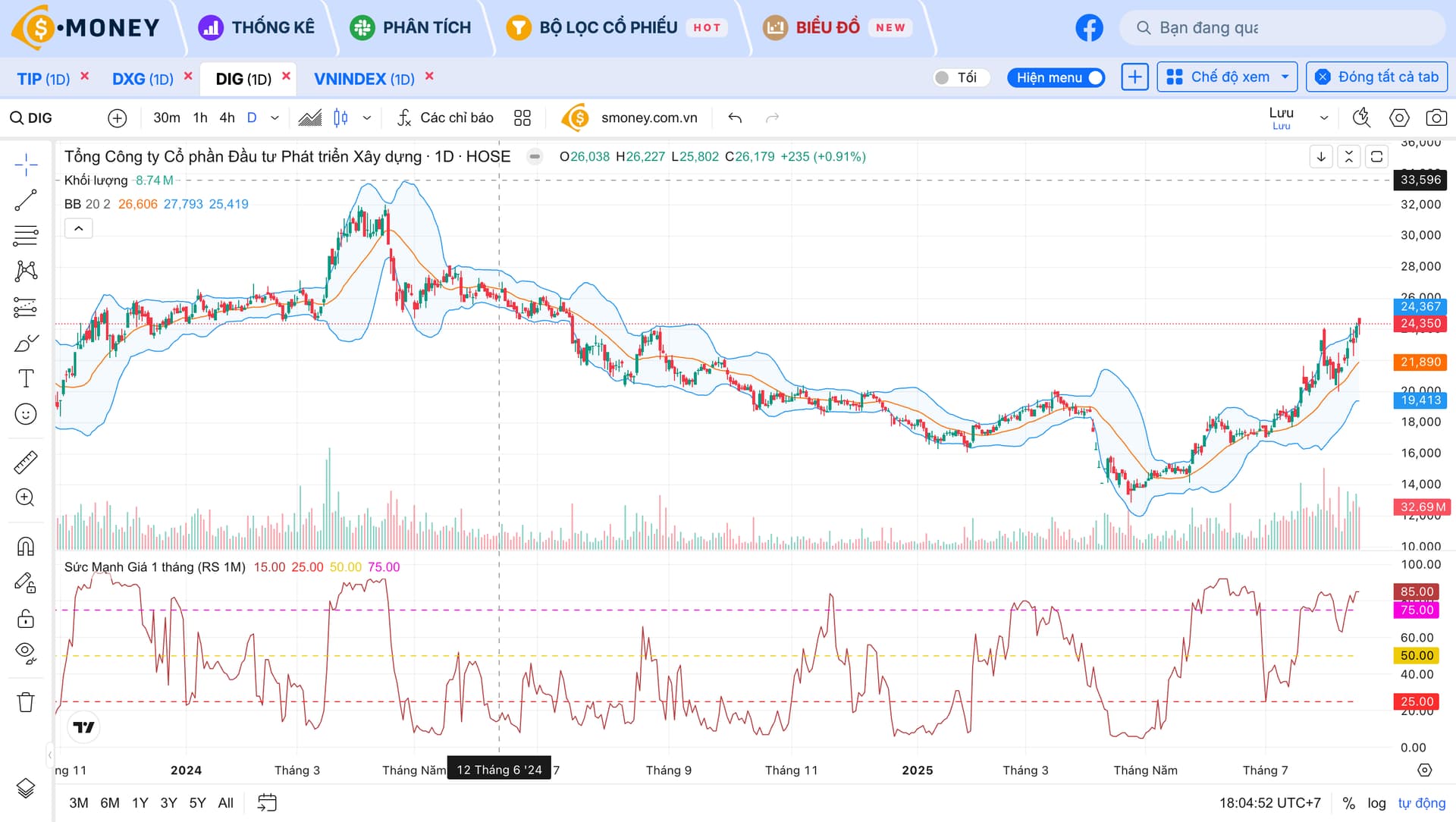Toggle the log scale option
1456x822 pixels.
1376,802
